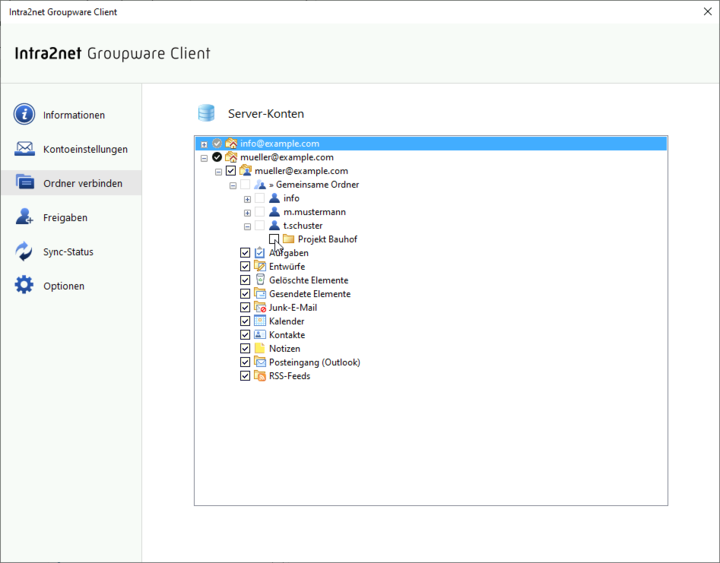Click the Projekt Bauhof folder icon
The width and height of the screenshot is (720, 563).
pos(288,239)
